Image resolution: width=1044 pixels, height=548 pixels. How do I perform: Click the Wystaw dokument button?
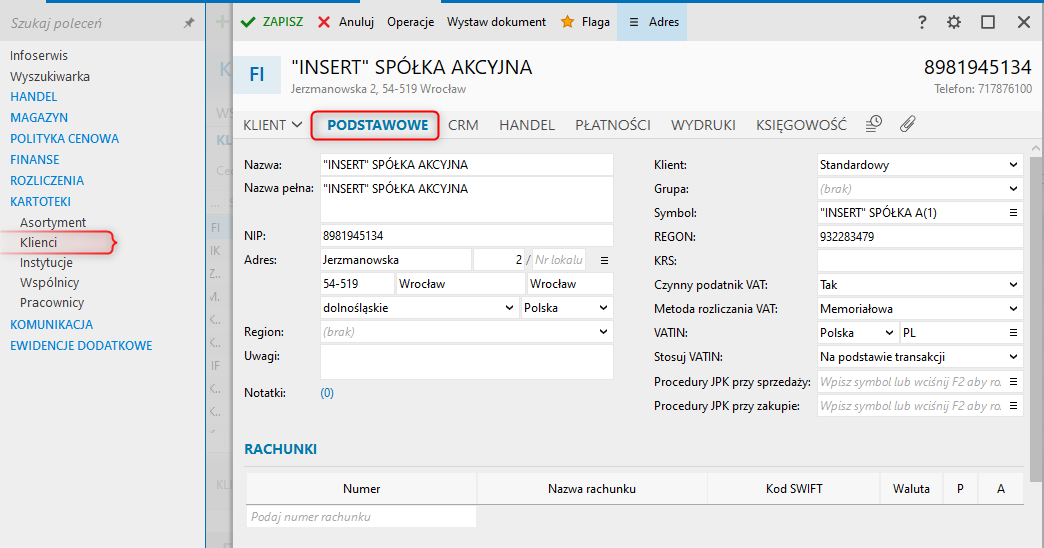(x=496, y=21)
